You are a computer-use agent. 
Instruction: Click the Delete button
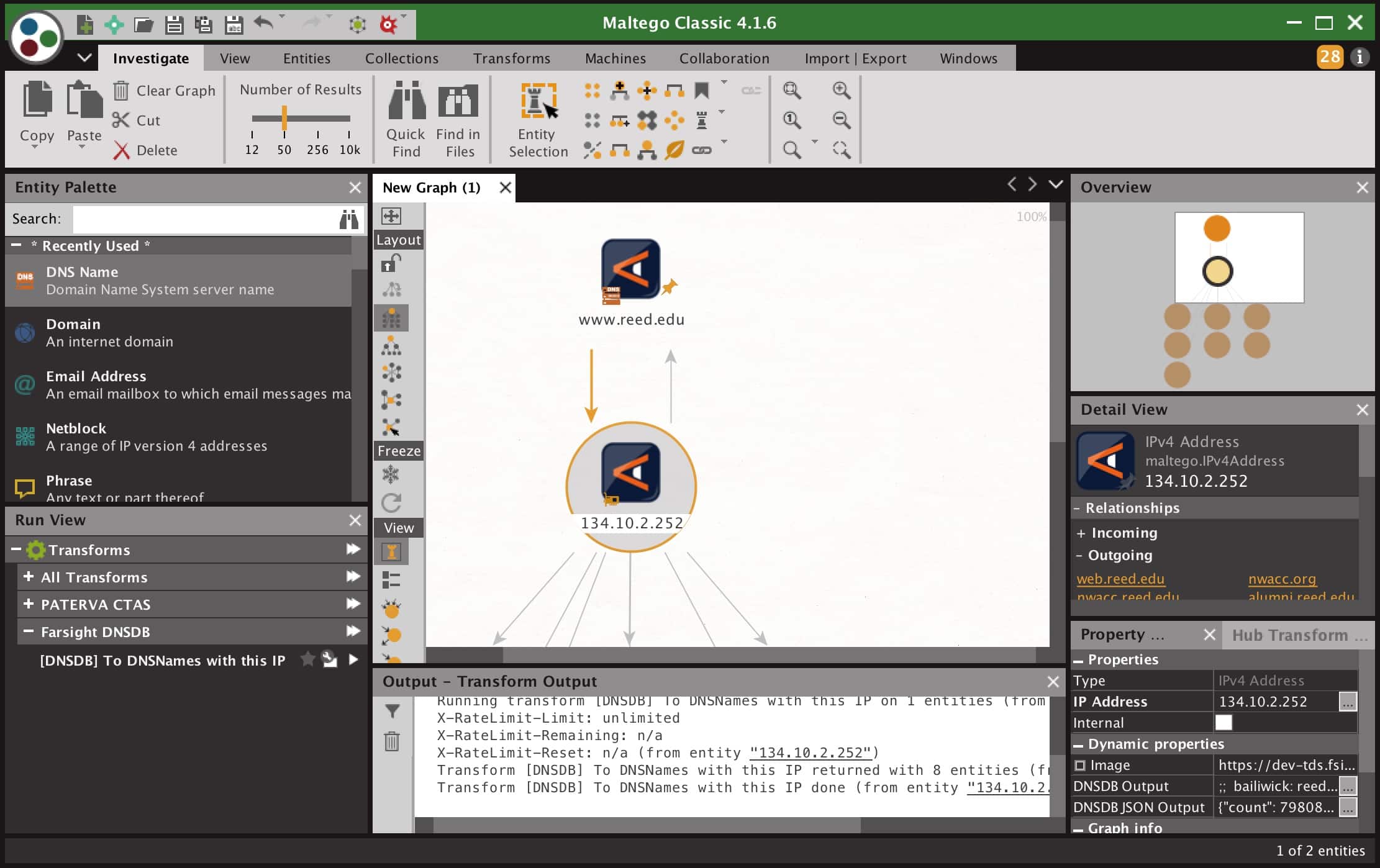(x=145, y=150)
